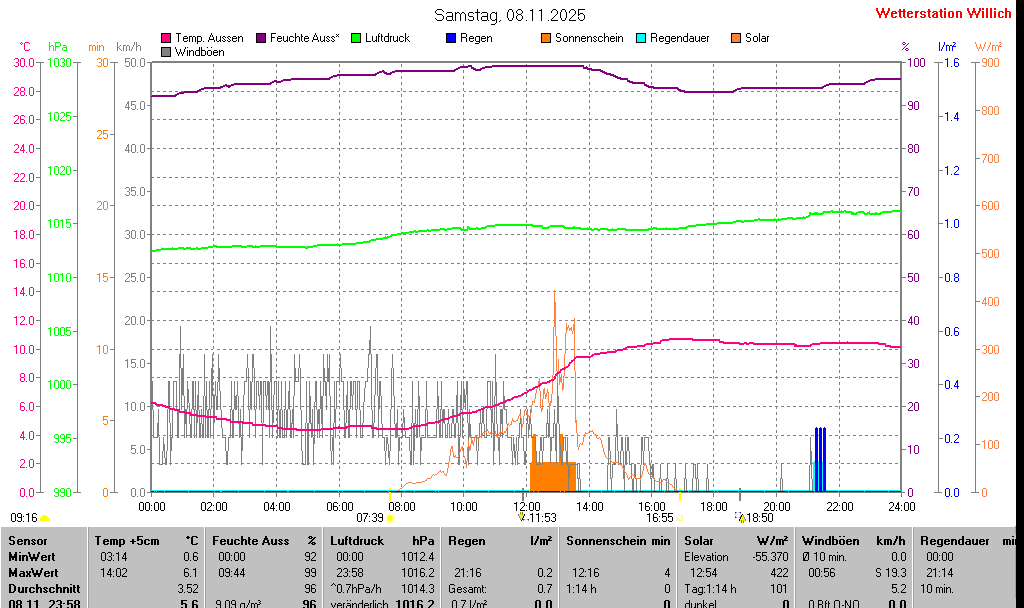Click the purple Feuchte Auss legend square
The image size is (1024, 608).
(x=261, y=38)
